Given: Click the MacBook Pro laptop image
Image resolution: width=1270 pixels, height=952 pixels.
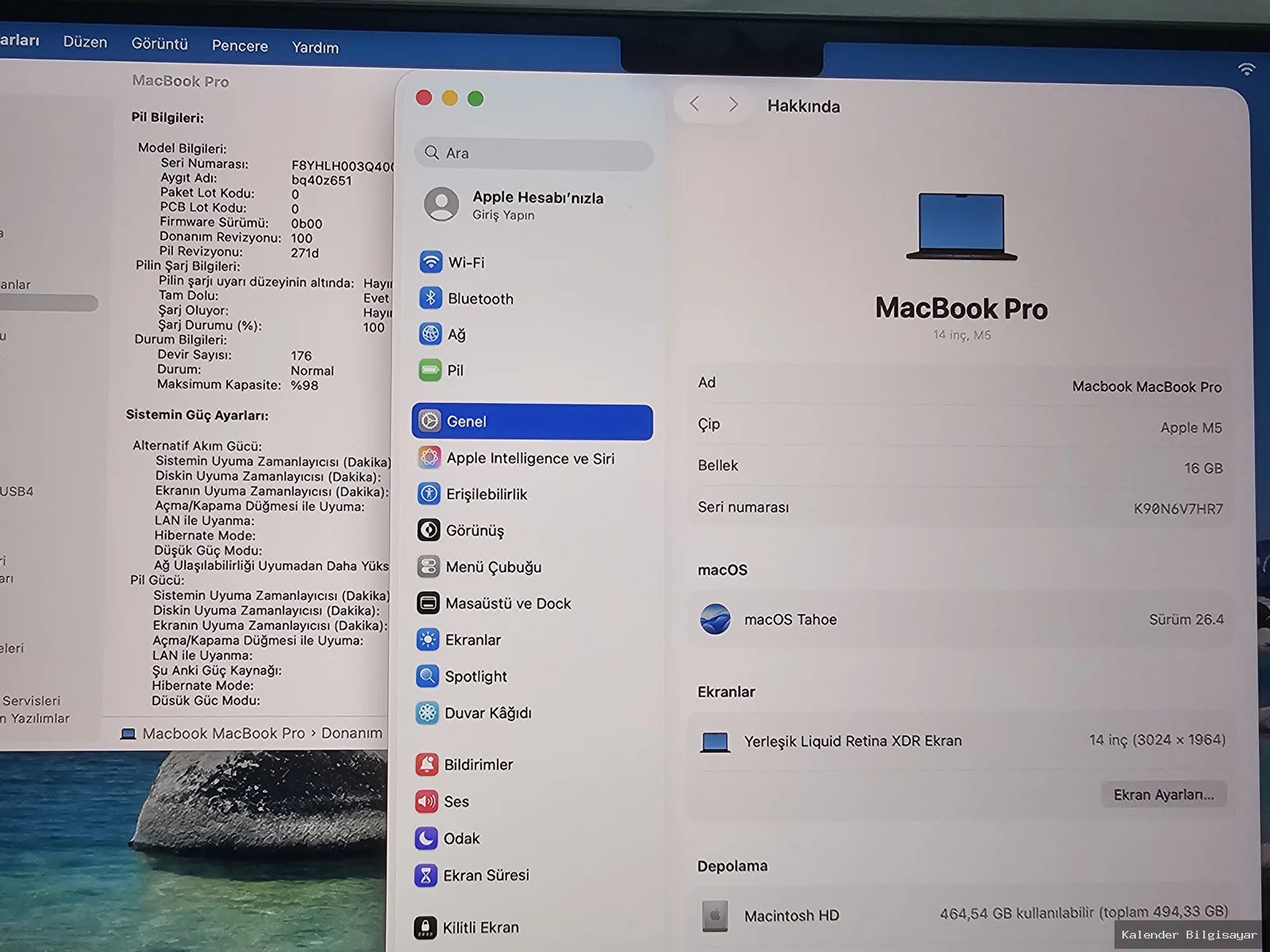Looking at the screenshot, I should (x=961, y=227).
